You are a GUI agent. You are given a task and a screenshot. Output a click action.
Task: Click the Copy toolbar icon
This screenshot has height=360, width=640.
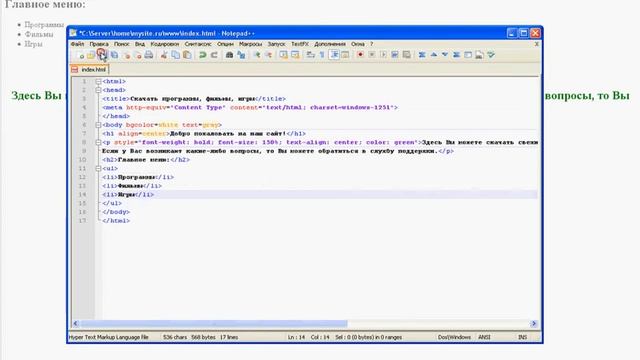pos(176,55)
